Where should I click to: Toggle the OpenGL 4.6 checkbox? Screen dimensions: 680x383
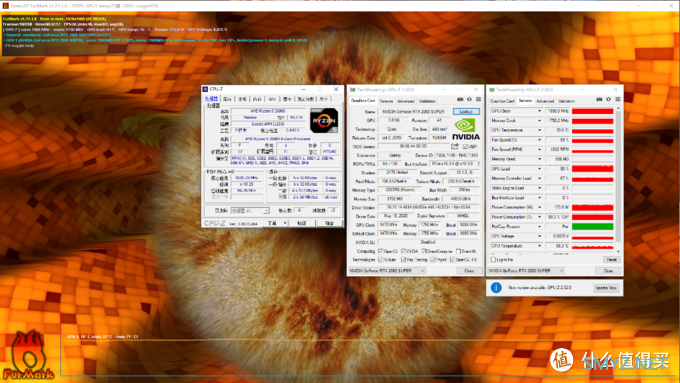tap(452, 260)
